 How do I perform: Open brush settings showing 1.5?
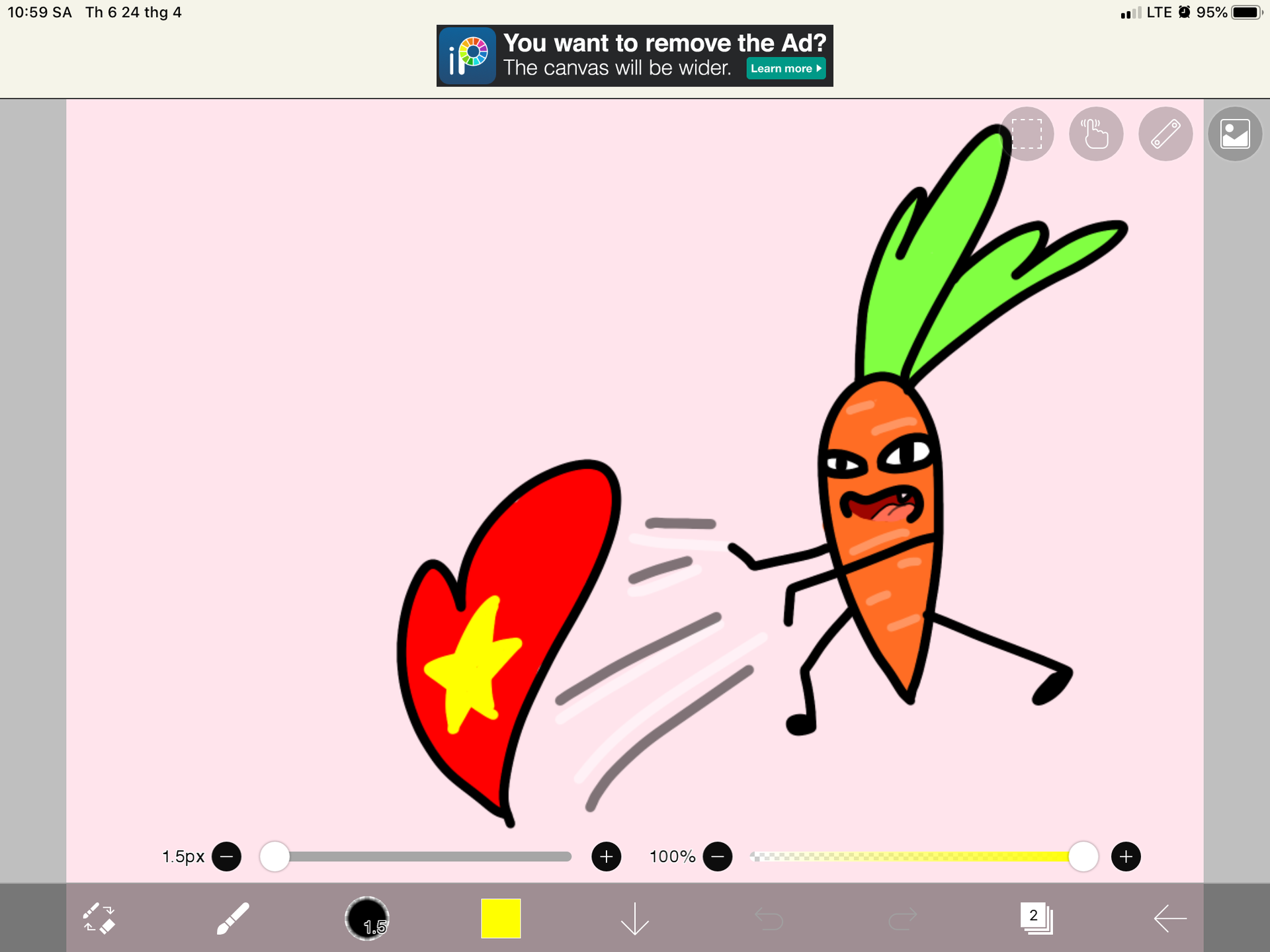coord(367,918)
